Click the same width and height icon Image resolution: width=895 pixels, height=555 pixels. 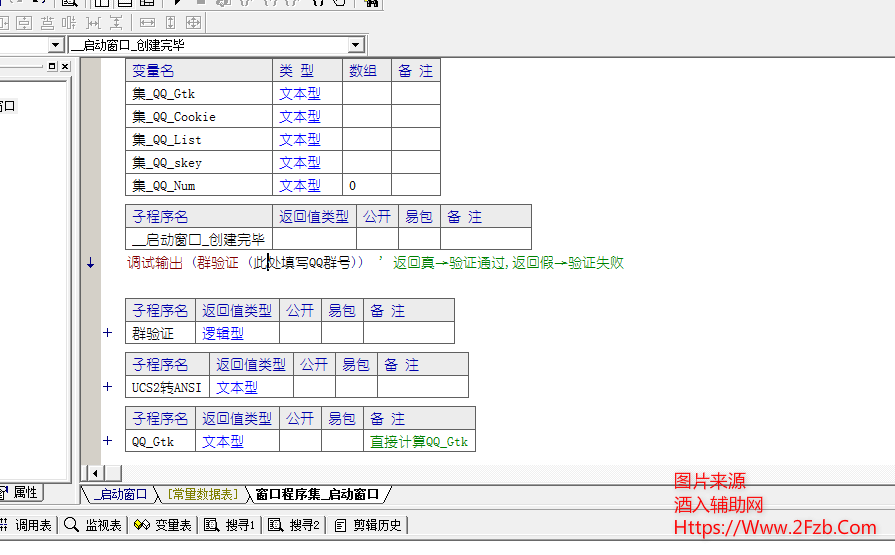pyautogui.click(x=193, y=22)
